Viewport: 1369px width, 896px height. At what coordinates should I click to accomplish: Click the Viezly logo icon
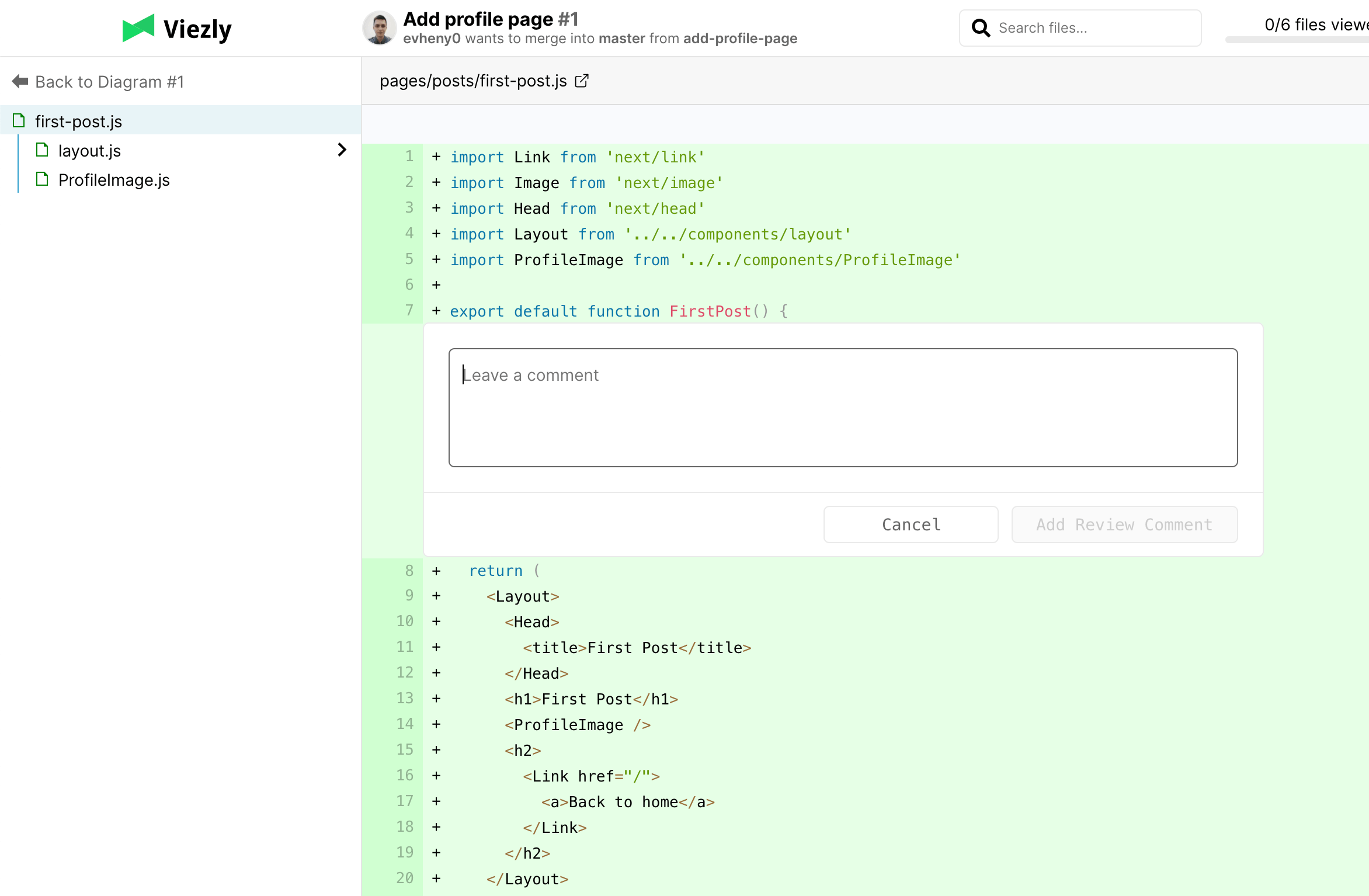138,28
